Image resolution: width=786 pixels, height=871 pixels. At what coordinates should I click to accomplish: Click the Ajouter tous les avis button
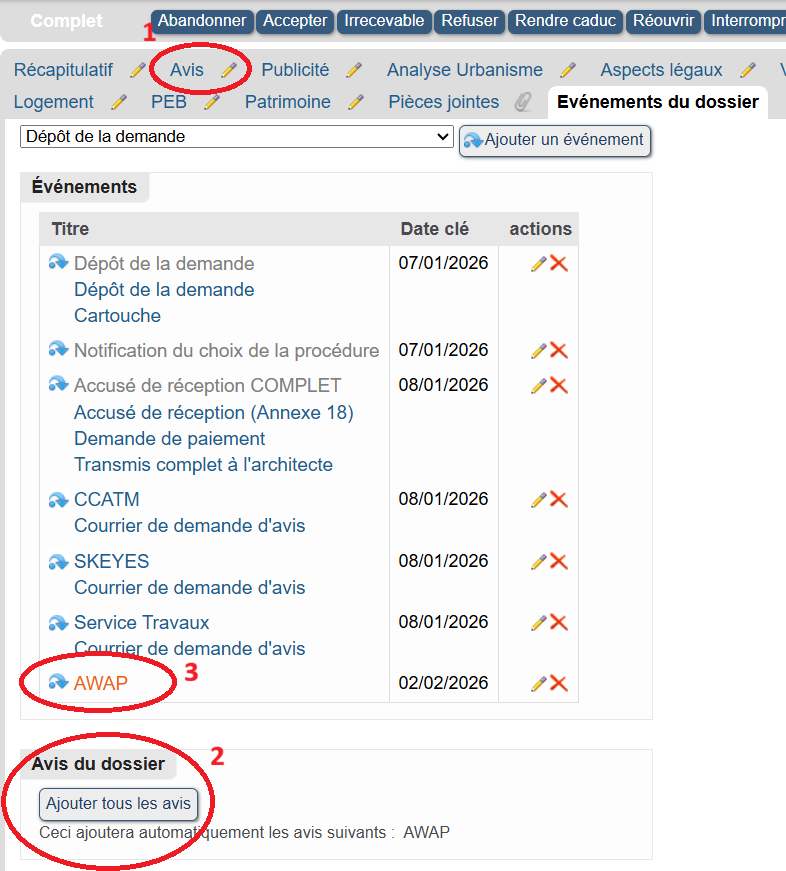[x=118, y=804]
